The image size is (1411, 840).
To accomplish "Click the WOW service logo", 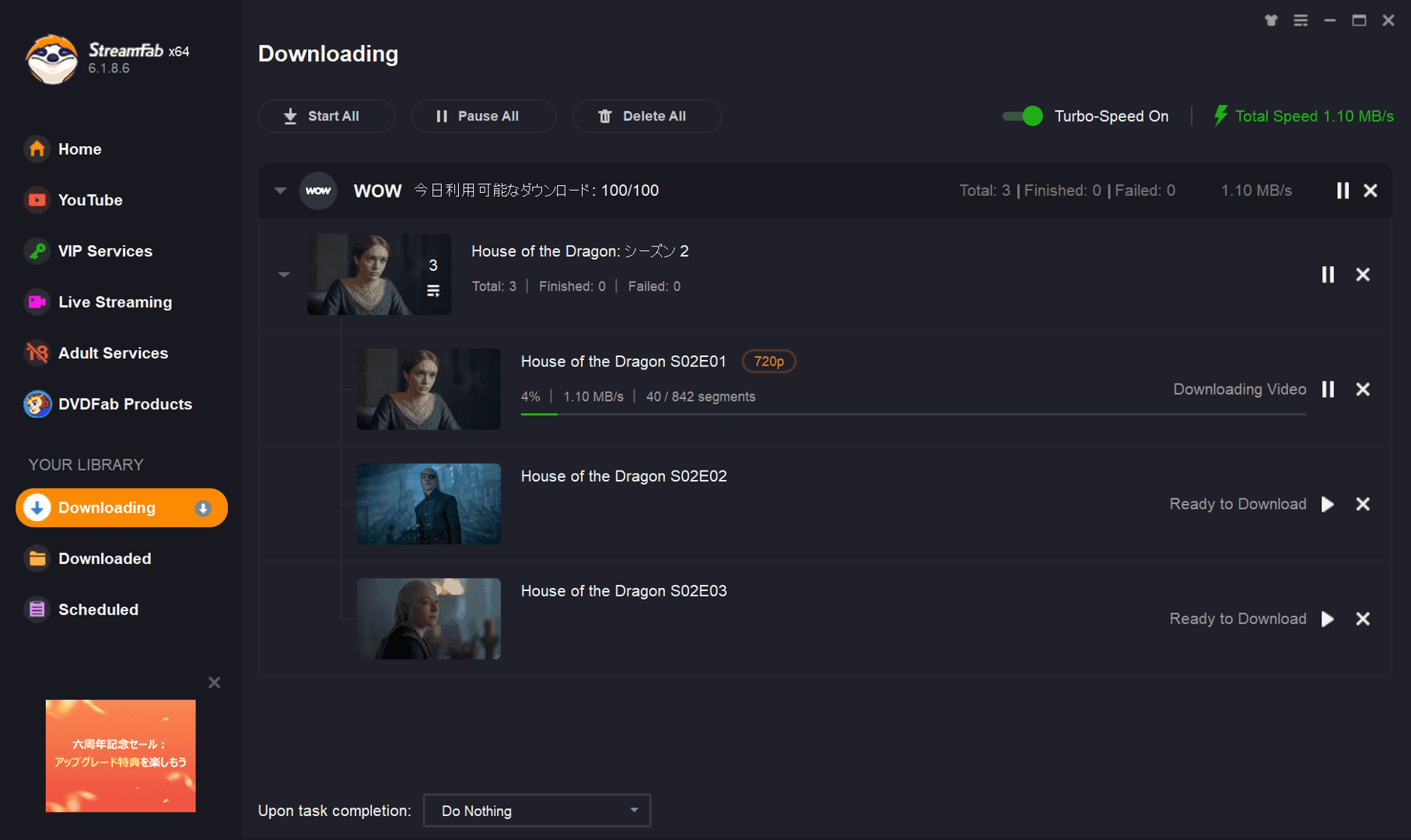I will coord(318,191).
